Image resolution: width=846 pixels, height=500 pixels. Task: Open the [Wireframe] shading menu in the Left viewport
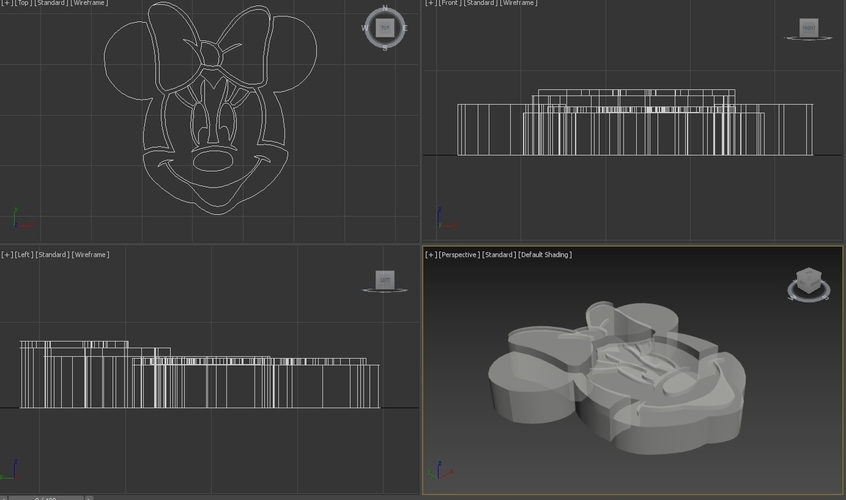[91, 255]
